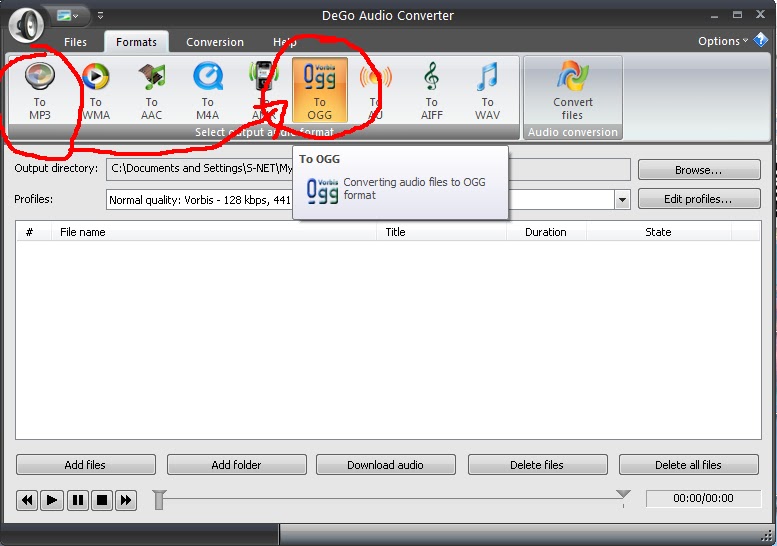Click Add folder button
The height and width of the screenshot is (546, 777).
point(237,465)
